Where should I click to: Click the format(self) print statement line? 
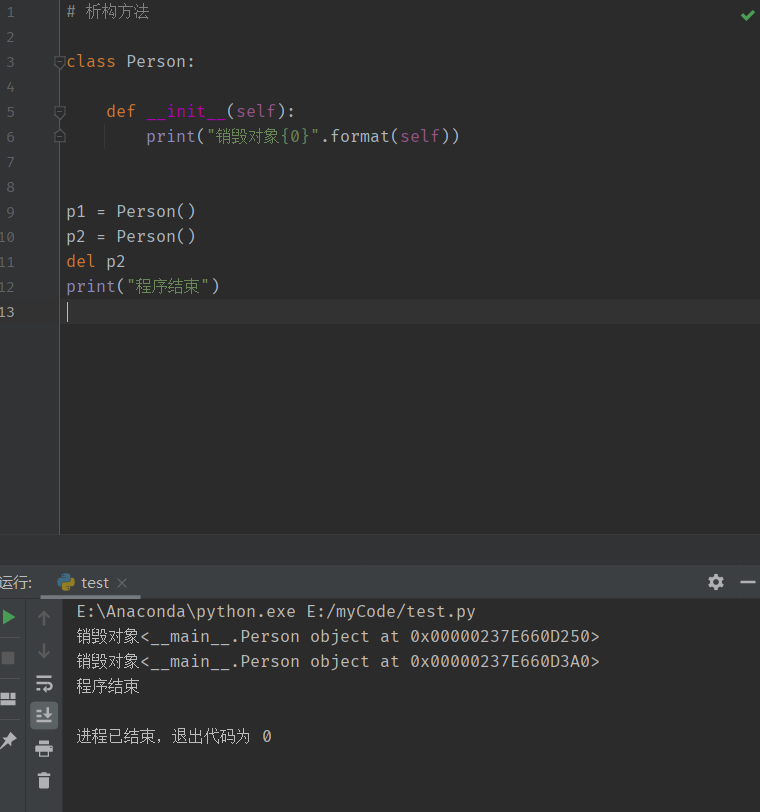302,136
